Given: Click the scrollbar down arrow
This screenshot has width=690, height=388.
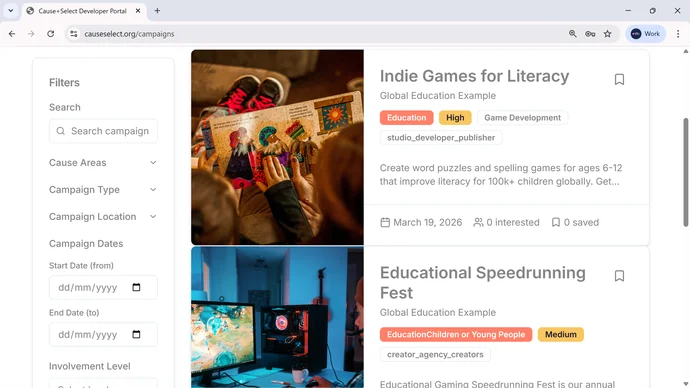Looking at the screenshot, I should (686, 384).
